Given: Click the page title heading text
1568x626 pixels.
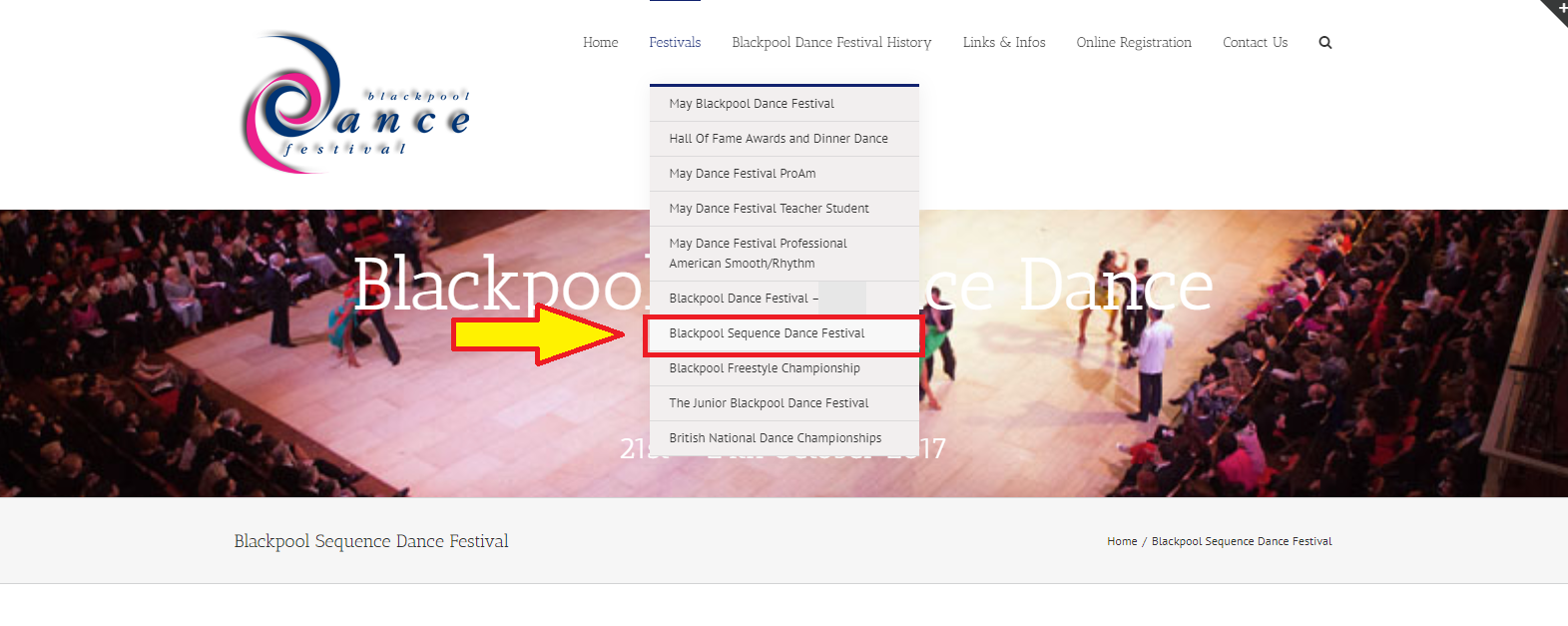Looking at the screenshot, I should (x=371, y=541).
